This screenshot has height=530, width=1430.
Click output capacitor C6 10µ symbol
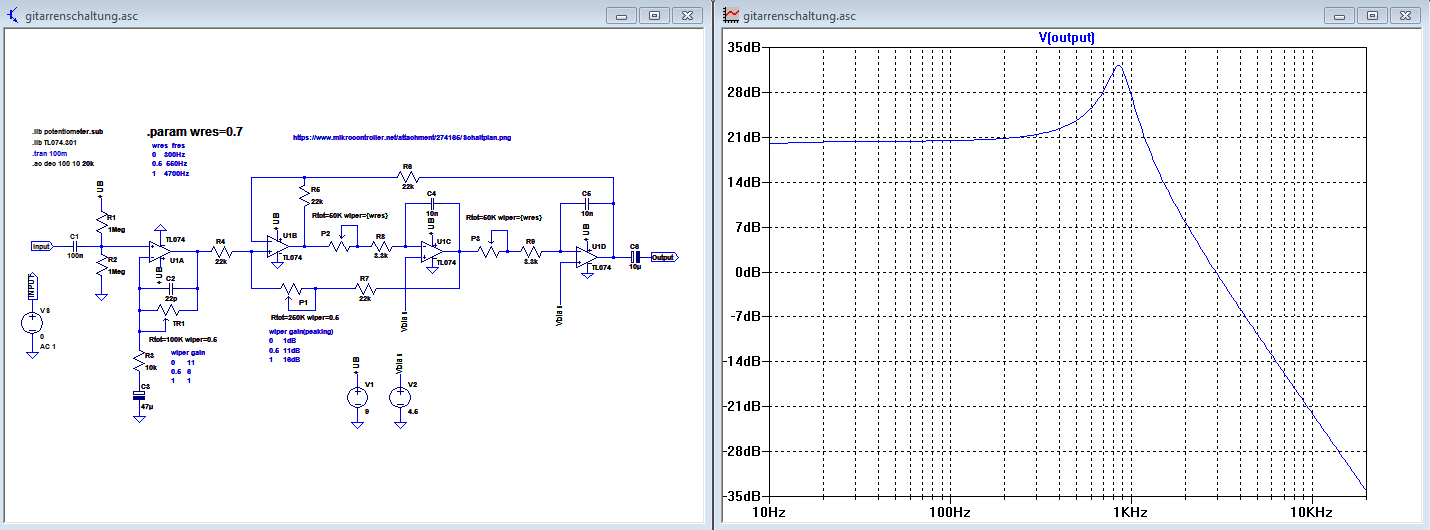pos(634,257)
